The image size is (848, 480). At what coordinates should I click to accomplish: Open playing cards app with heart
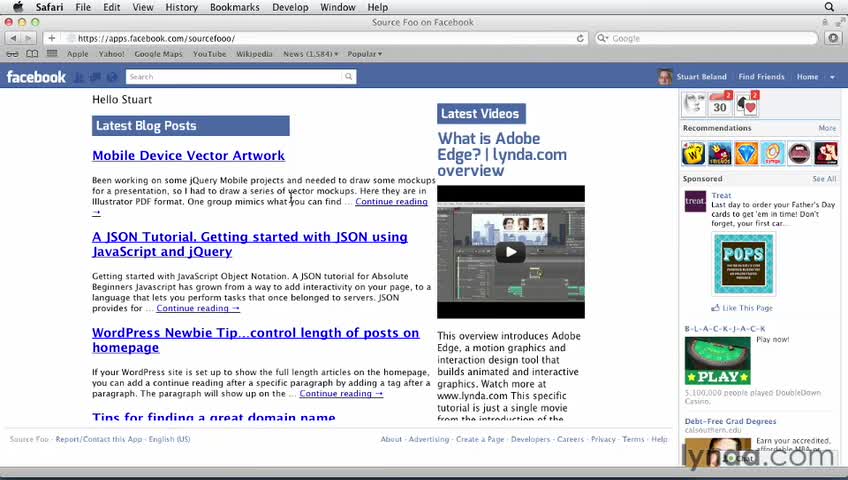747,103
